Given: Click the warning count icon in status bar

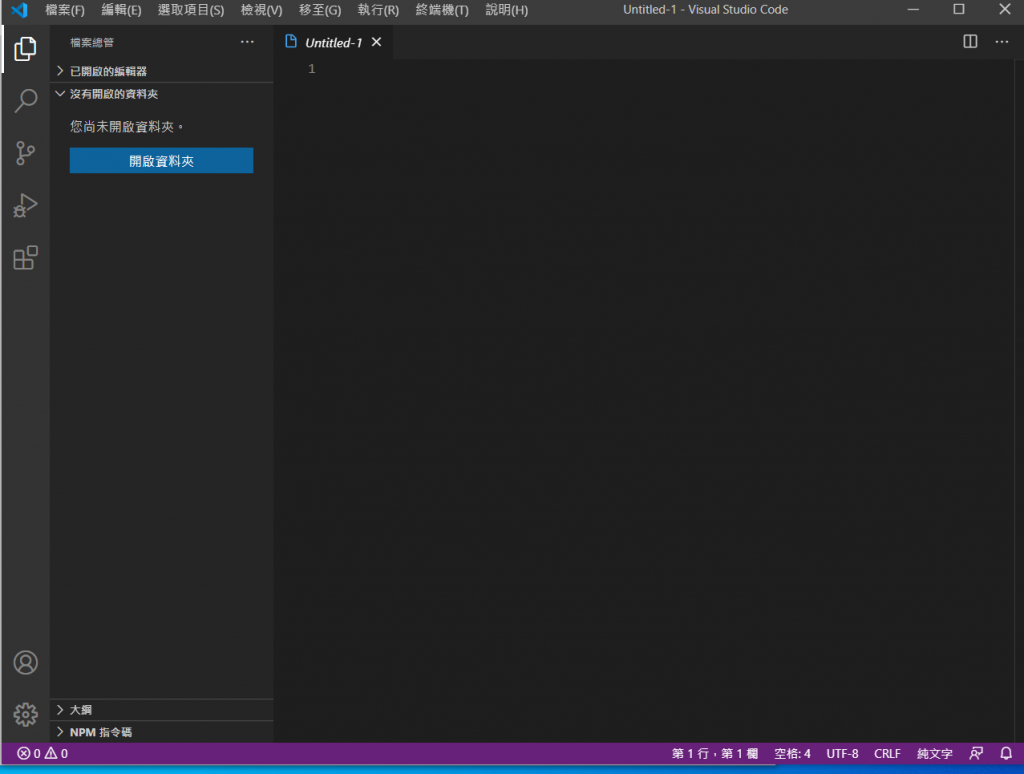Looking at the screenshot, I should pos(51,753).
